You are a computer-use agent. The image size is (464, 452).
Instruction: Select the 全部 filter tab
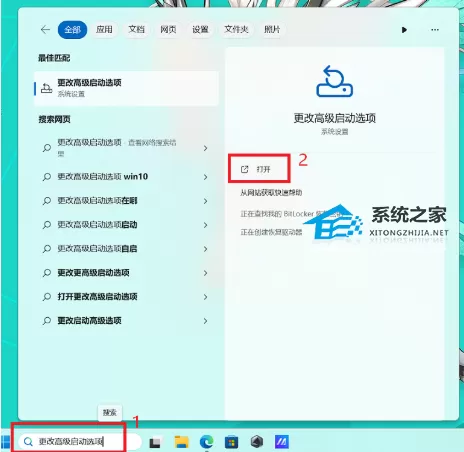(x=72, y=30)
